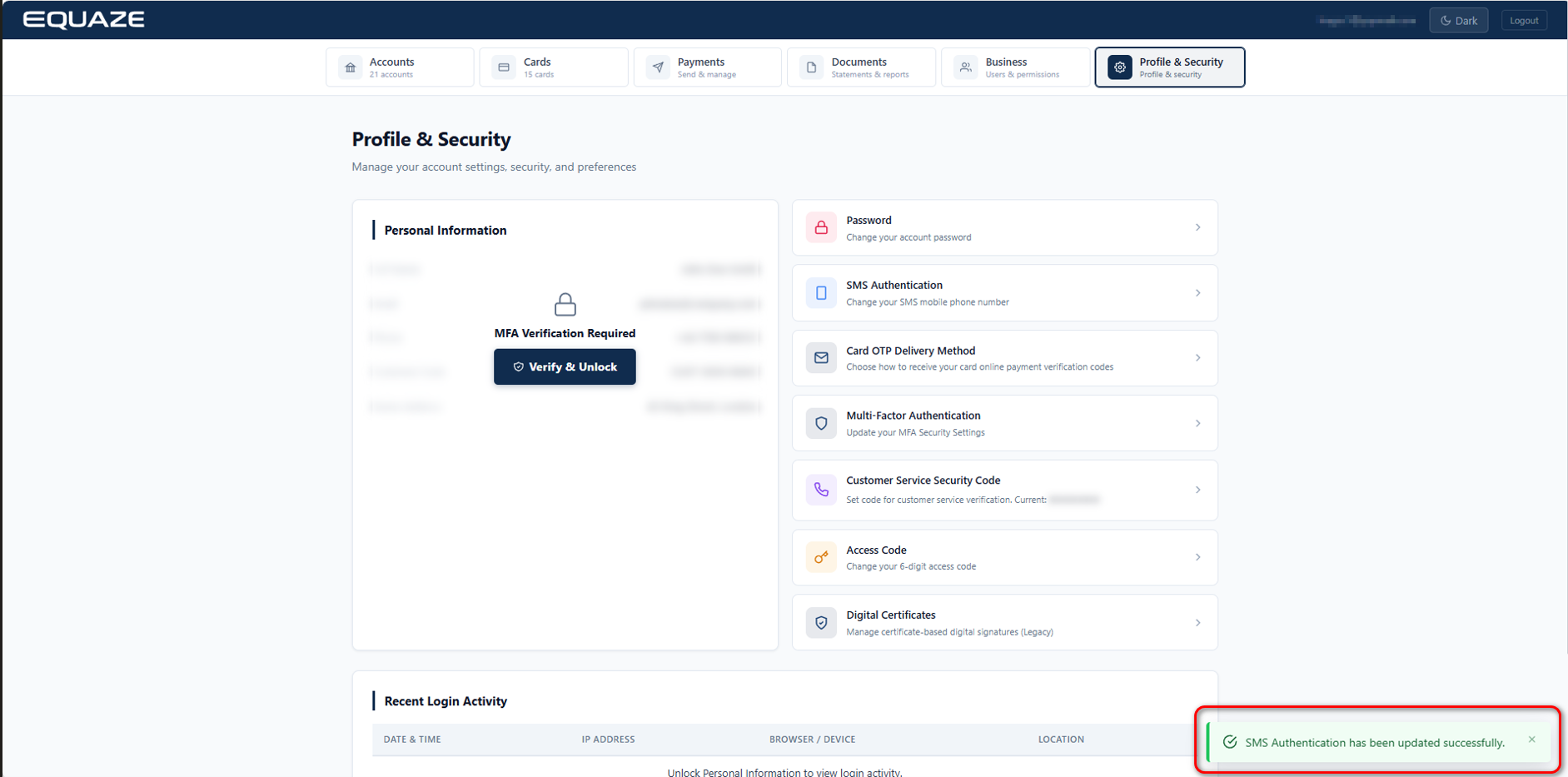1568x777 pixels.
Task: Click the Digital Certificates shield-check icon
Action: point(821,622)
